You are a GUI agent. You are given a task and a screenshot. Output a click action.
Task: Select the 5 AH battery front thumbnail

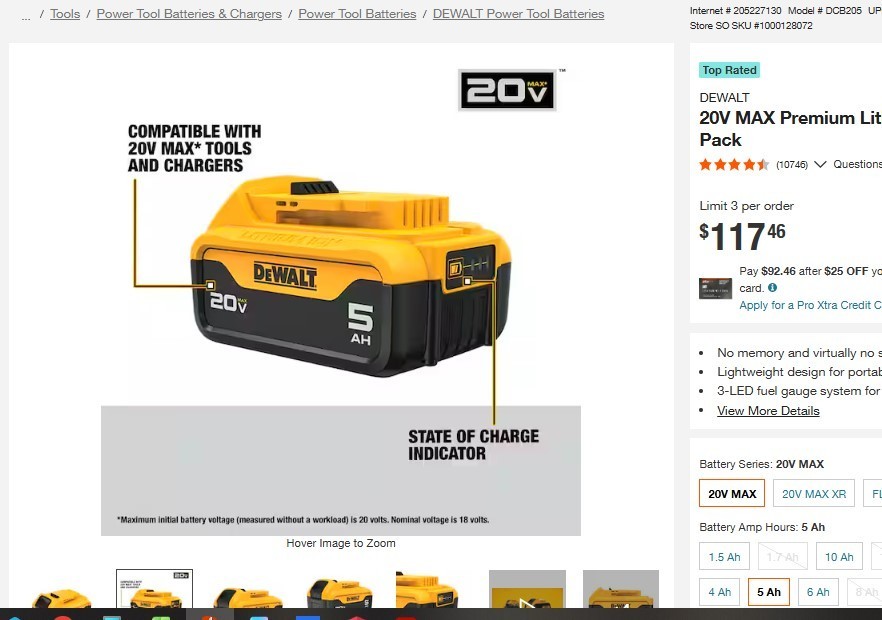point(339,592)
